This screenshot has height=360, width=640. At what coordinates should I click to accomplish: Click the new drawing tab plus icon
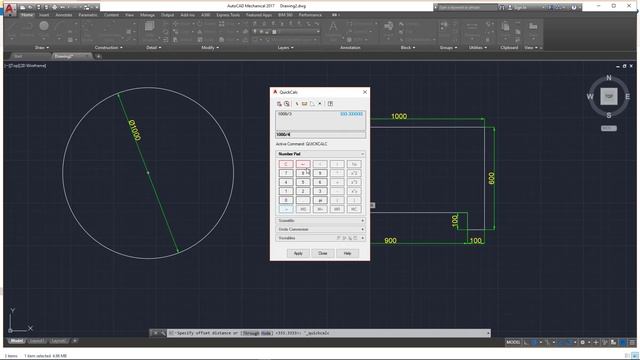(98, 56)
